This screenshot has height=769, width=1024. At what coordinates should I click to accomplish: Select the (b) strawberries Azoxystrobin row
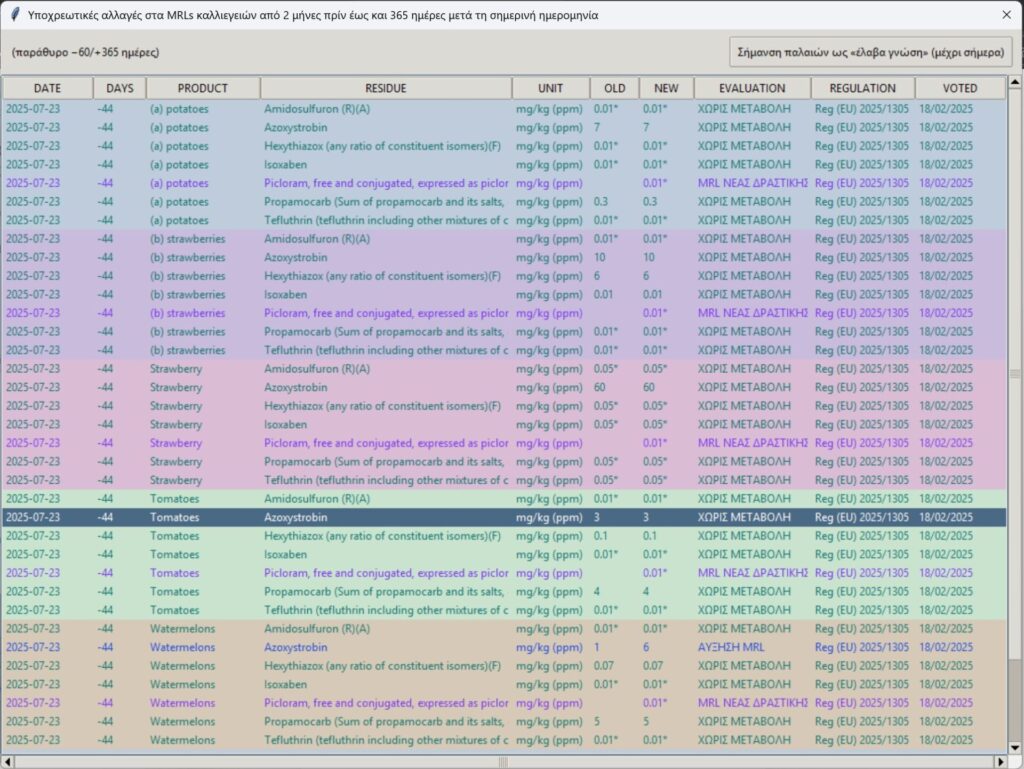[x=504, y=257]
